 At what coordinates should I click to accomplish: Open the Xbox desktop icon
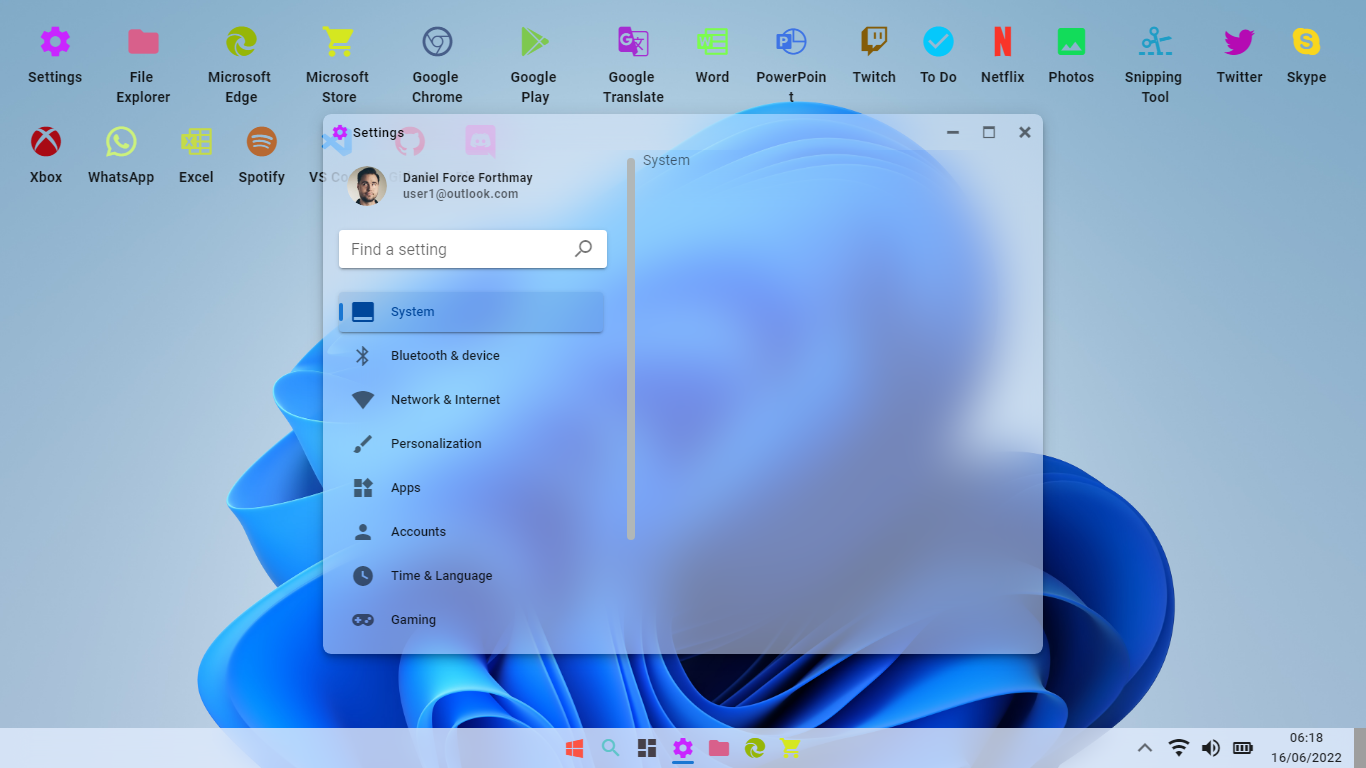(46, 157)
